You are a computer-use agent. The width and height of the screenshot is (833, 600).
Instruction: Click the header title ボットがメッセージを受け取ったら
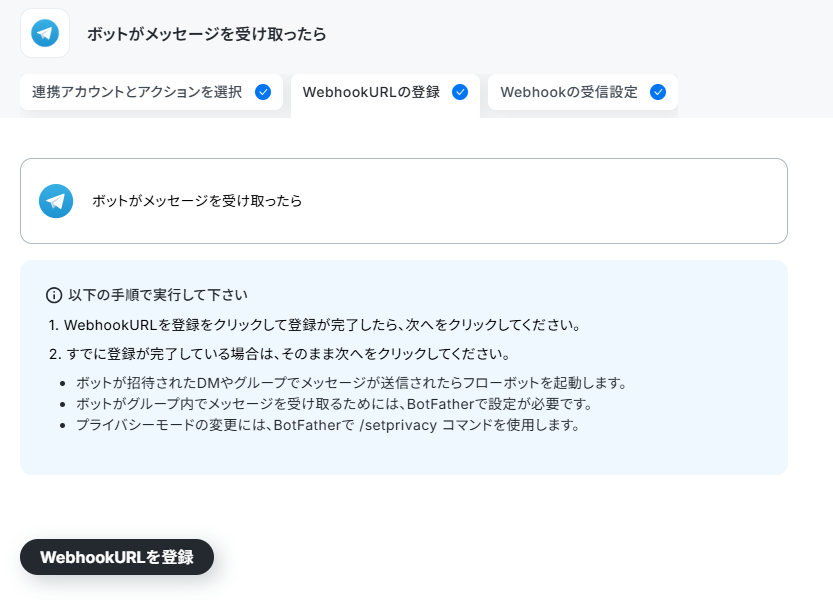click(206, 33)
